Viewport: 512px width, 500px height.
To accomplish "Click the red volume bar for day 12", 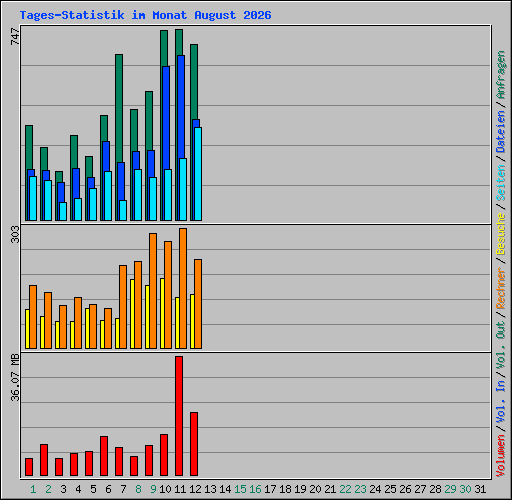I will [x=194, y=444].
